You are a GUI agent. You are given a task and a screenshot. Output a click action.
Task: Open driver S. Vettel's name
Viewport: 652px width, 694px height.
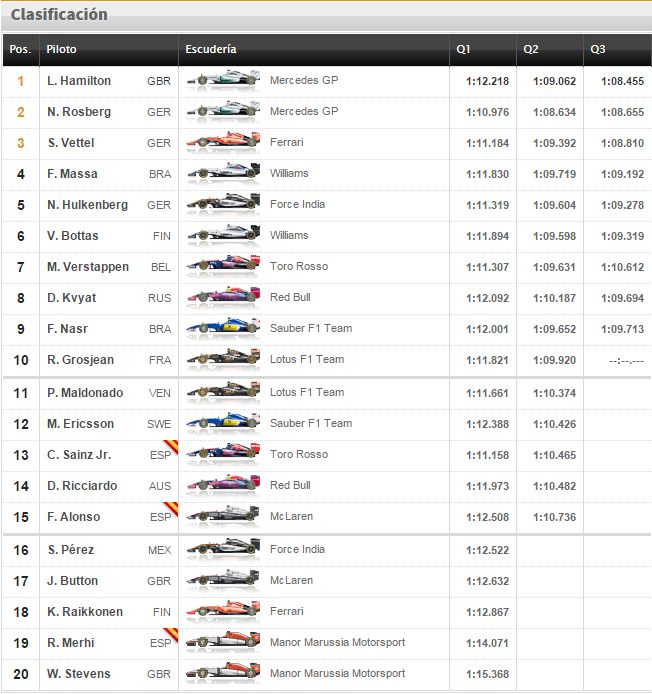pos(71,143)
